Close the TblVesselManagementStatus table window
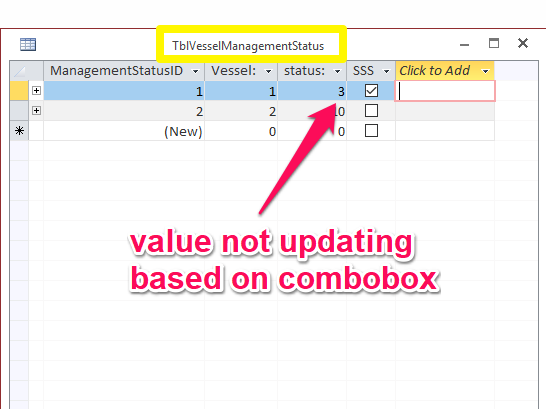 click(x=523, y=44)
